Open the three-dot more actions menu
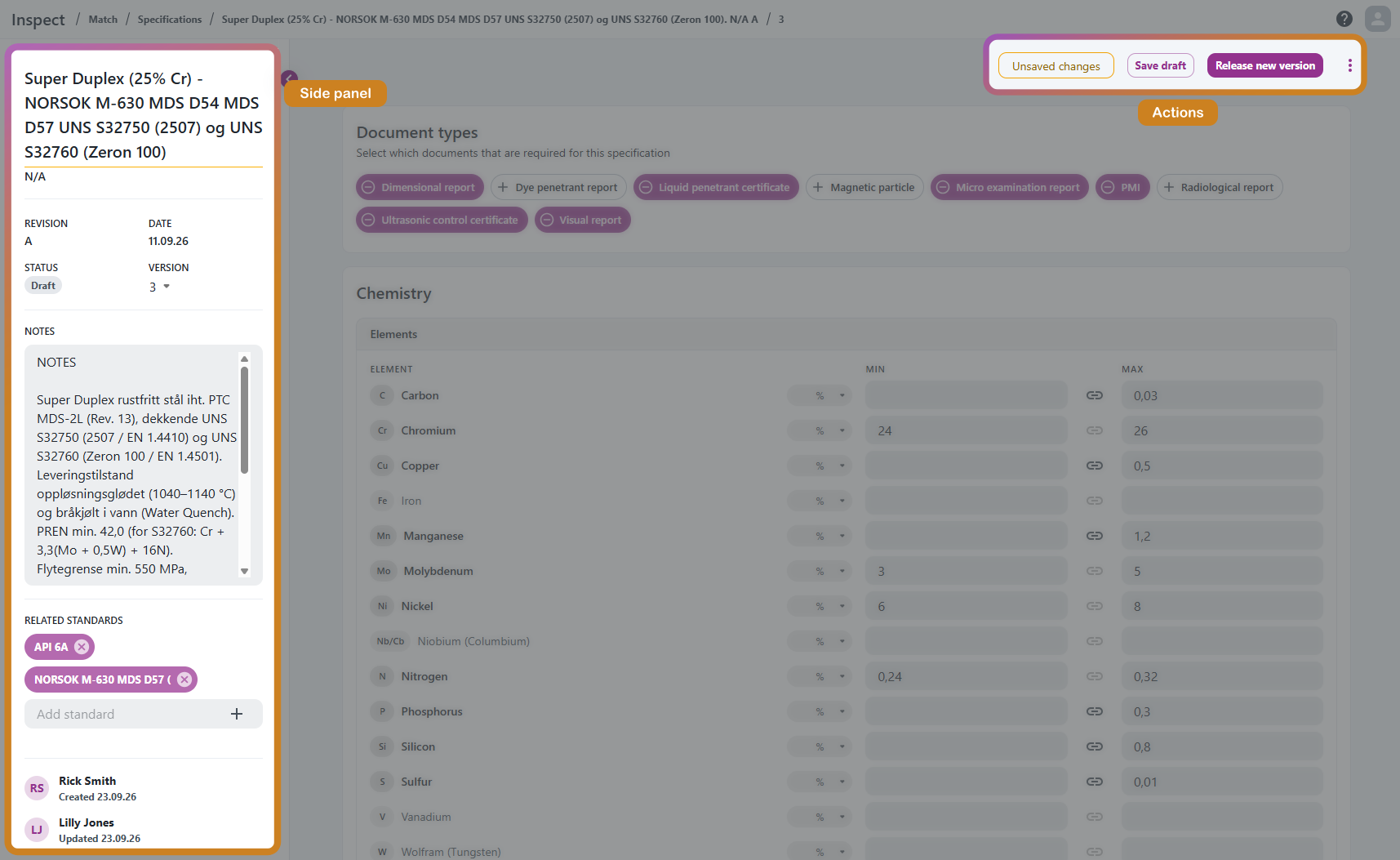This screenshot has height=860, width=1400. pyautogui.click(x=1349, y=65)
